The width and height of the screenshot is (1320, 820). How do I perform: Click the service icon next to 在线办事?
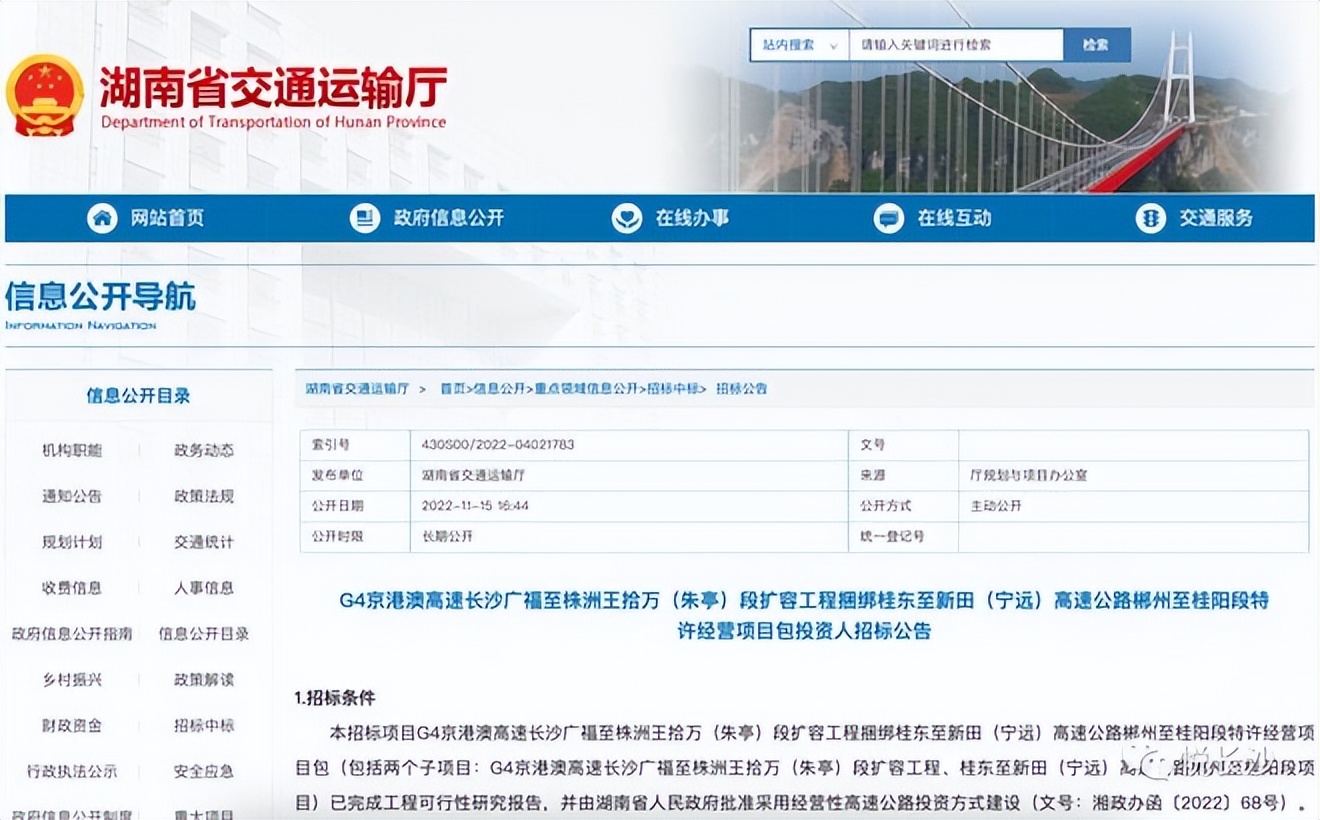pyautogui.click(x=626, y=217)
